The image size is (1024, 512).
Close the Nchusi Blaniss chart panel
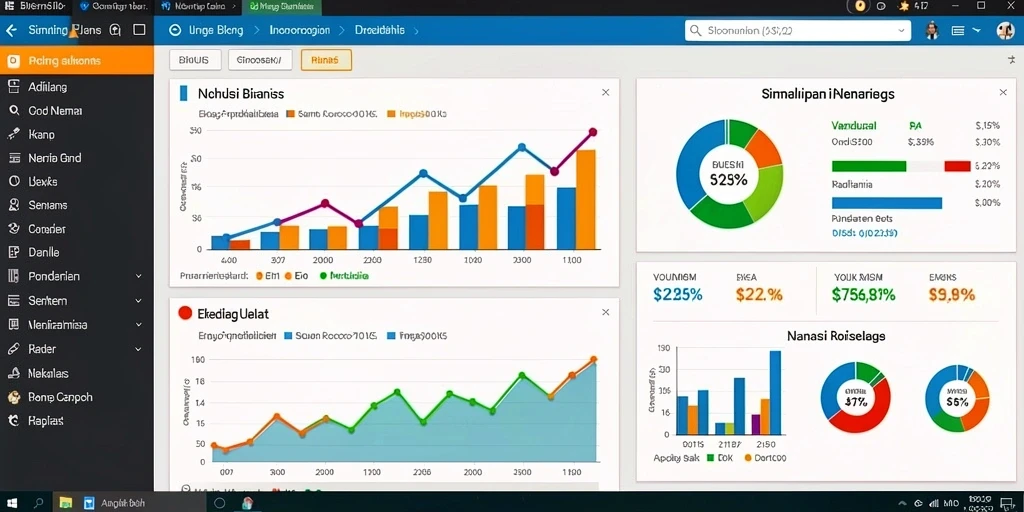(605, 93)
